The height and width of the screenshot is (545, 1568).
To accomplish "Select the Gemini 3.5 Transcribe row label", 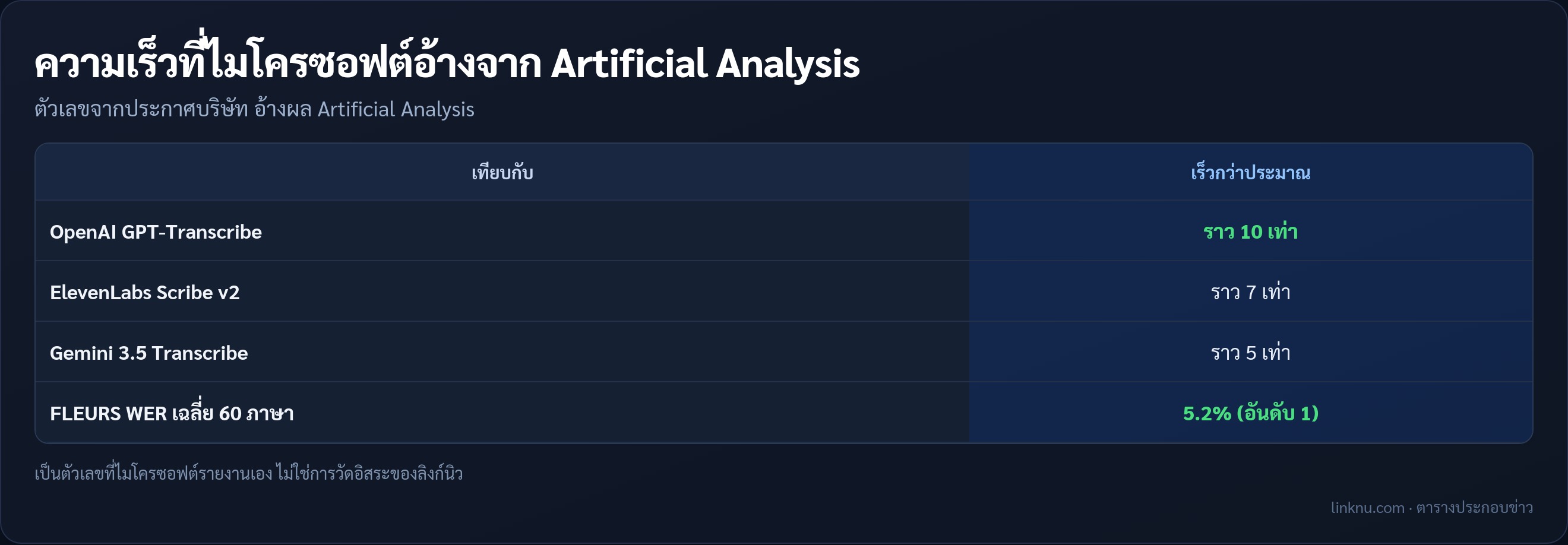I will point(149,353).
